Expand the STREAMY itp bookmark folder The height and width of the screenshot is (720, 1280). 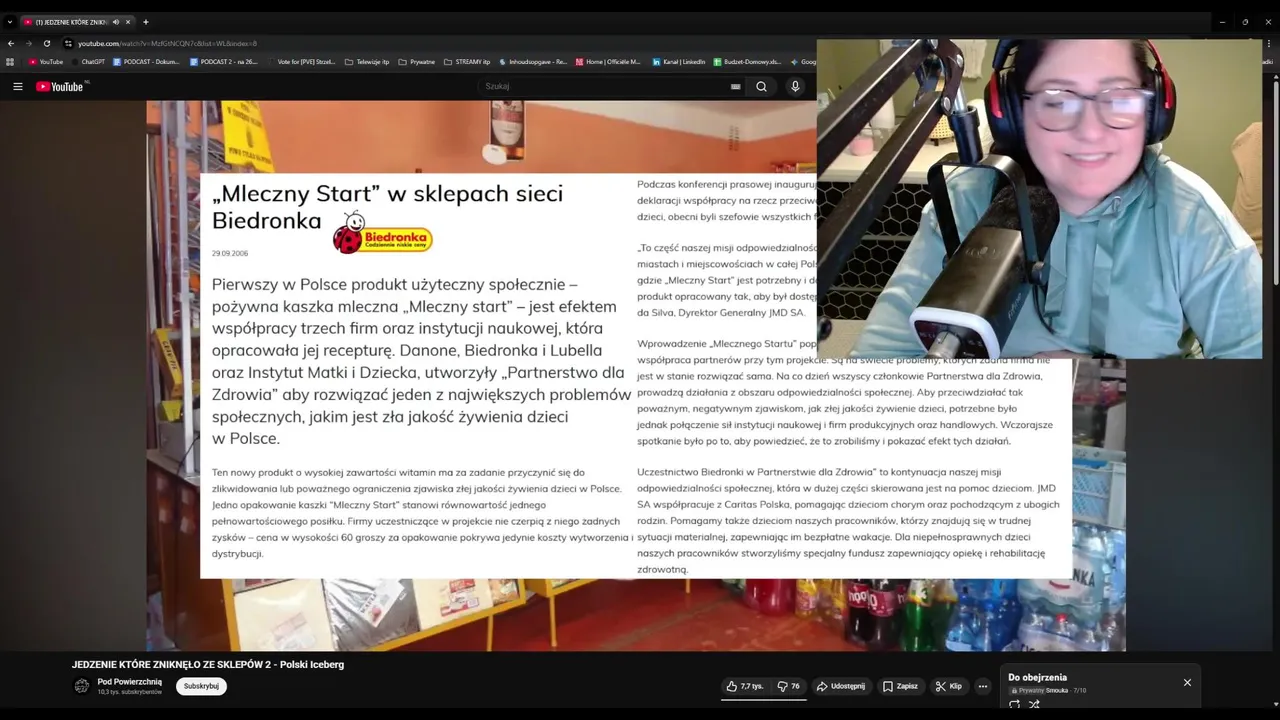(x=467, y=62)
